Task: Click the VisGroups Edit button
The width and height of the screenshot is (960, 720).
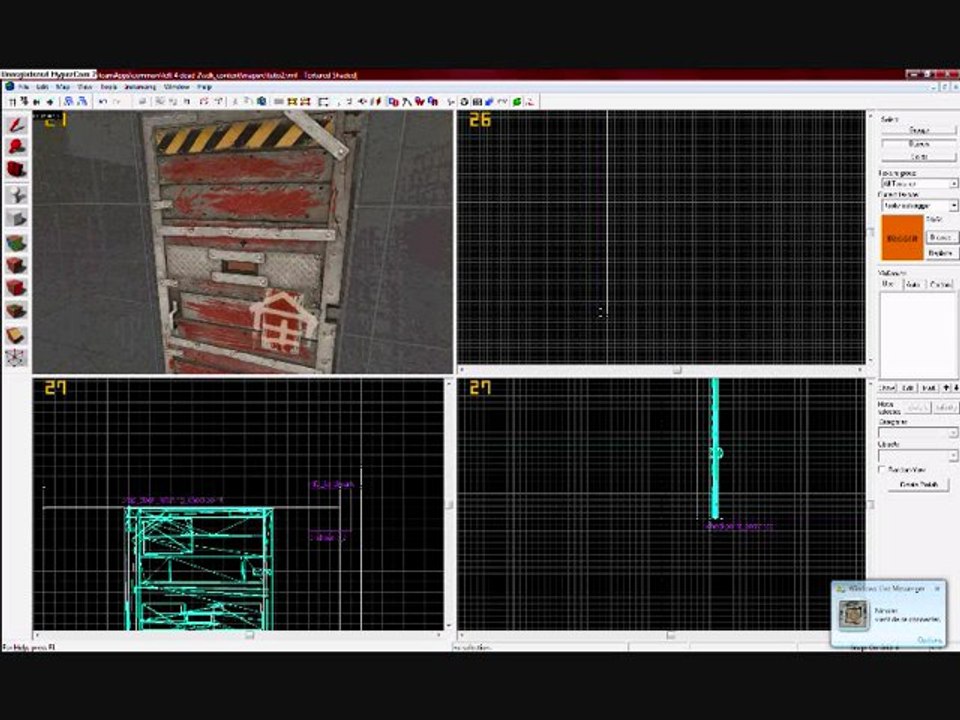Action: point(908,388)
